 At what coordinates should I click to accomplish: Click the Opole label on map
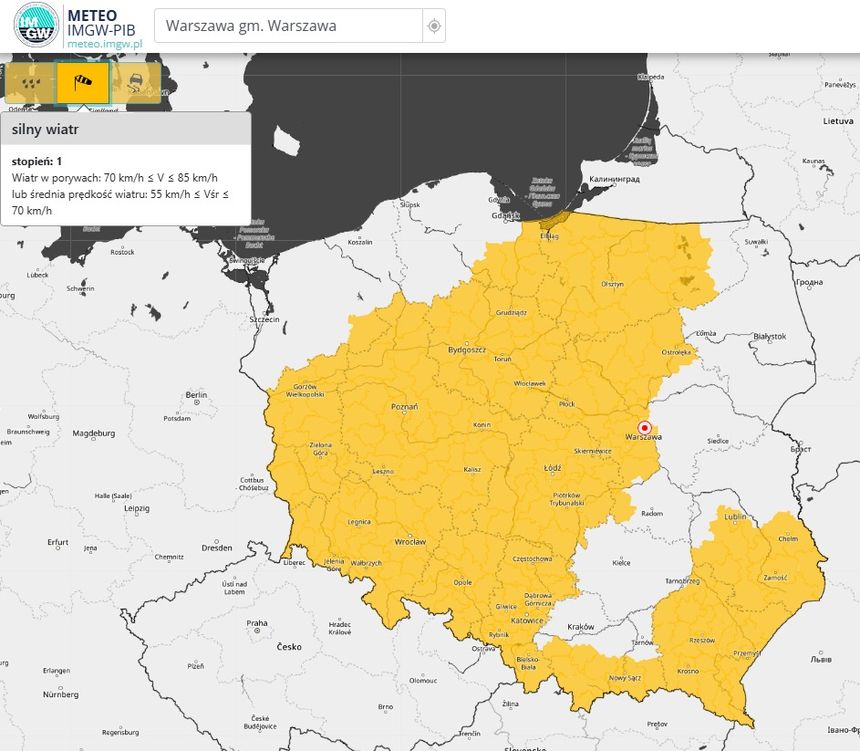click(463, 583)
